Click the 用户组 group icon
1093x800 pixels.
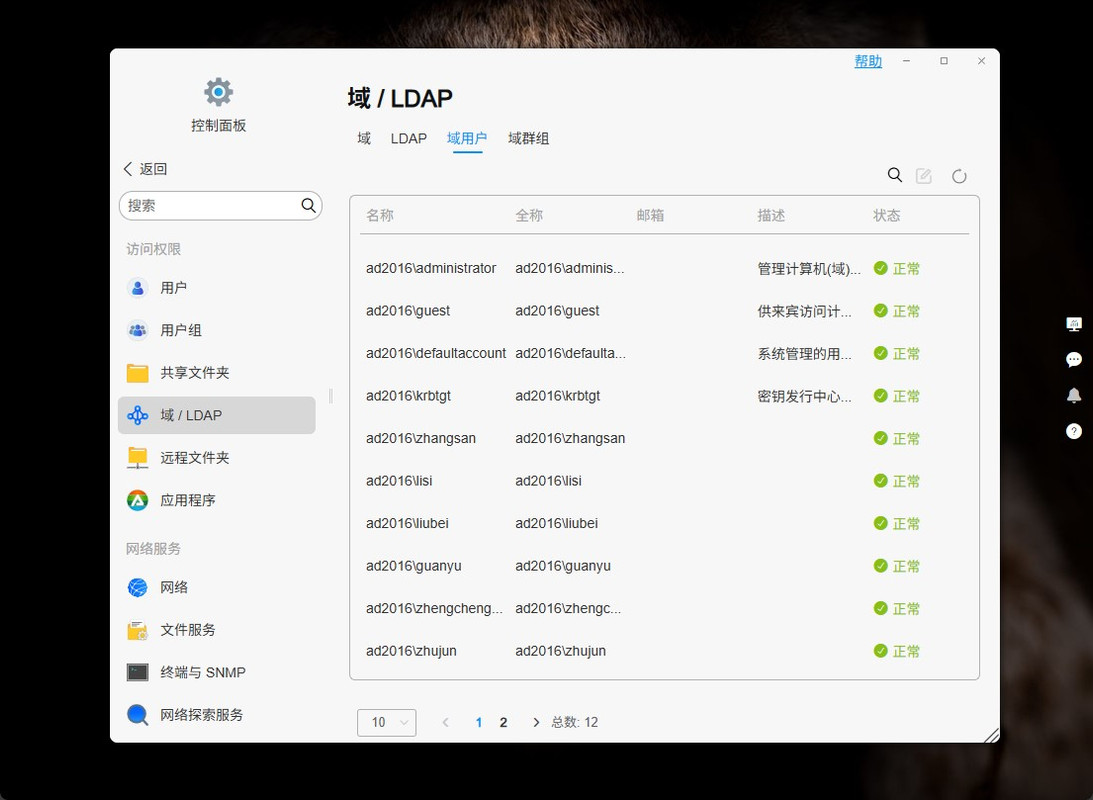point(137,330)
